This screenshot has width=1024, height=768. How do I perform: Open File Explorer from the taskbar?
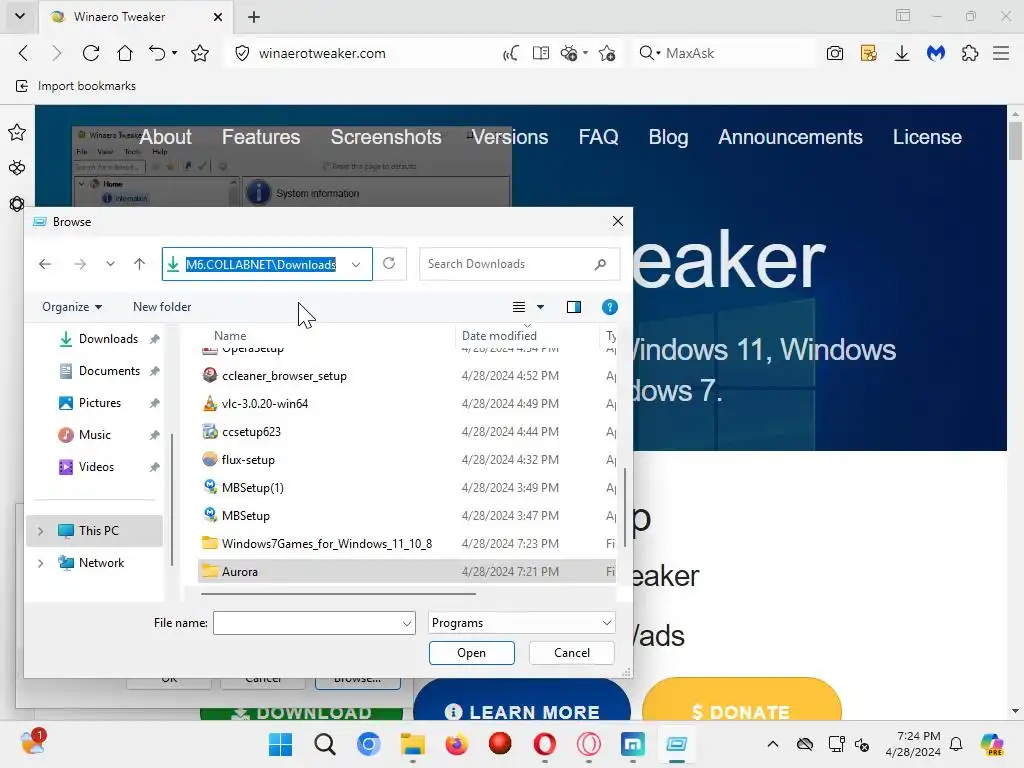click(413, 744)
